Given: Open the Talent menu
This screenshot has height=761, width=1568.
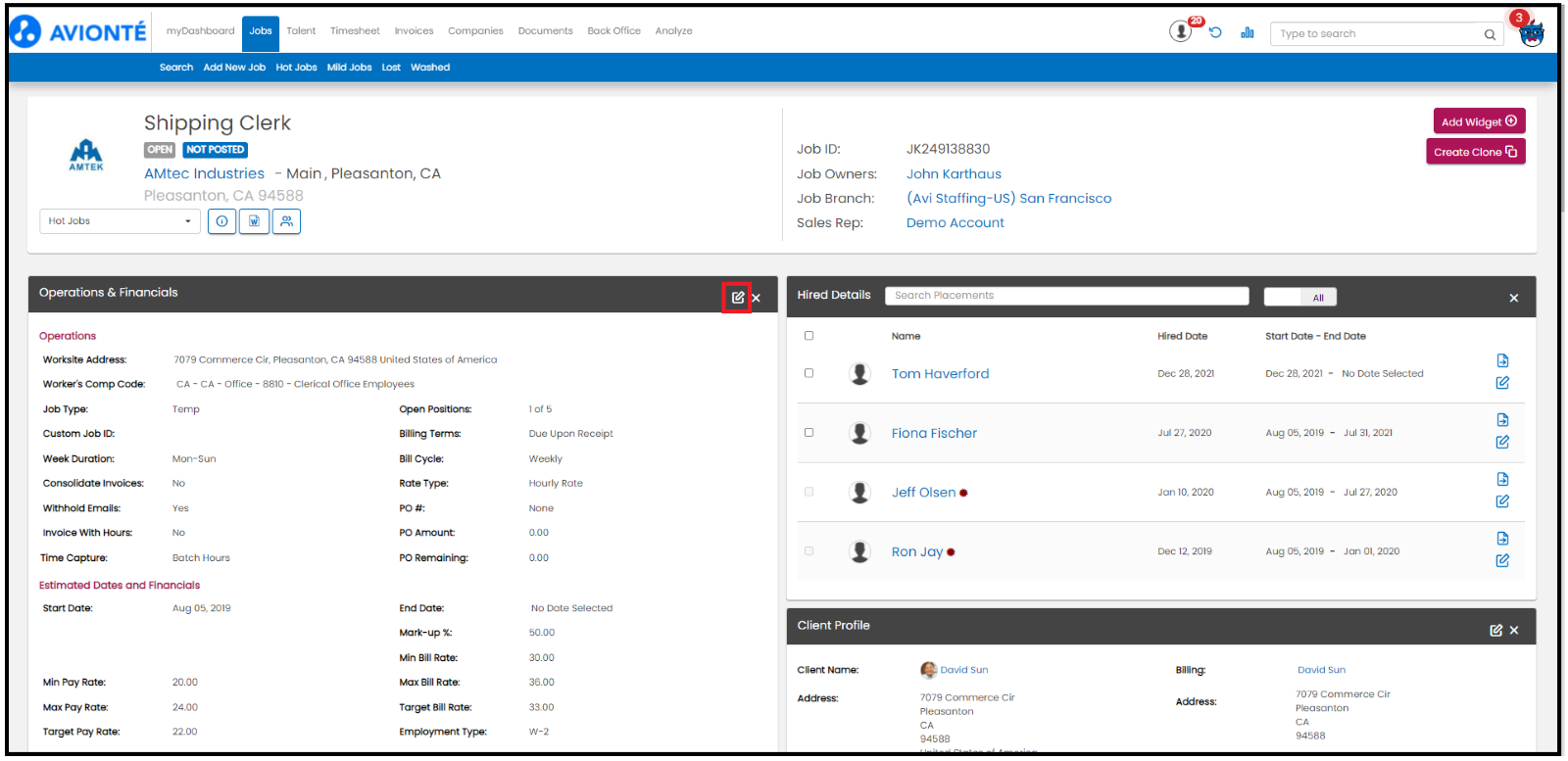Looking at the screenshot, I should (301, 31).
